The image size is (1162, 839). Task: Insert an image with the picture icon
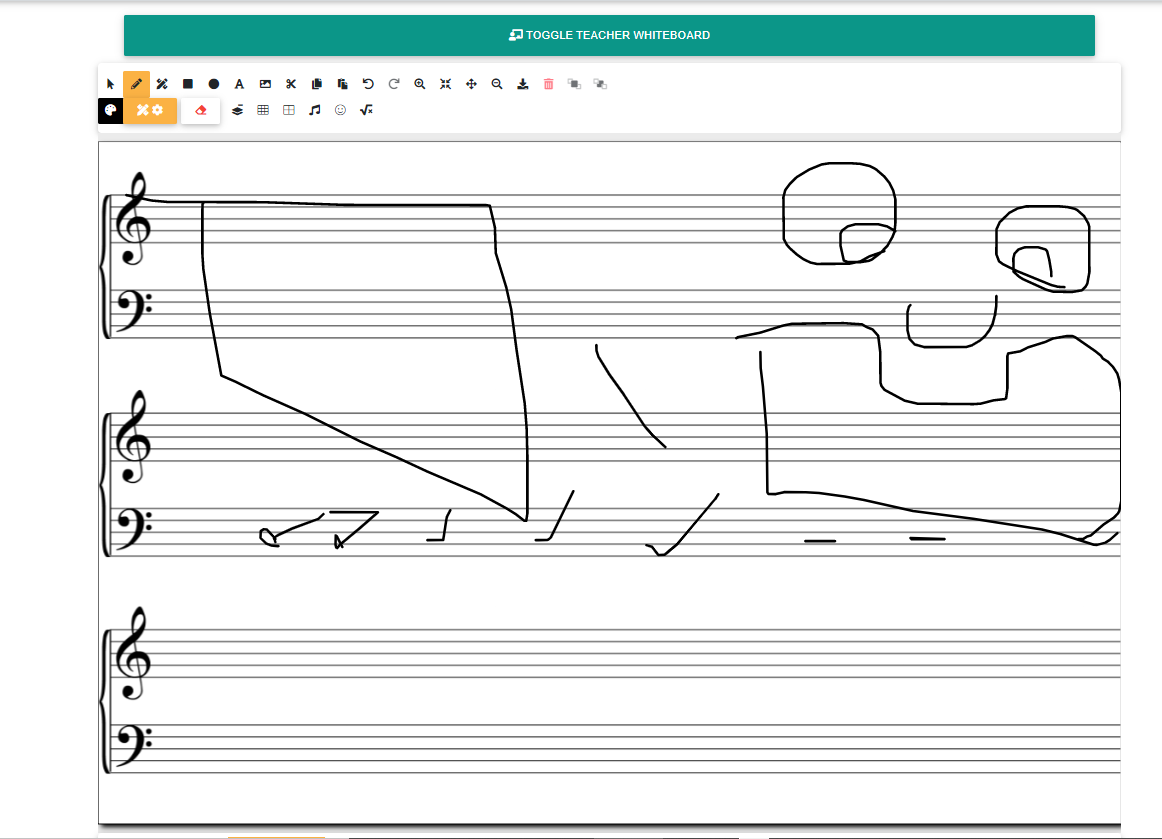pyautogui.click(x=265, y=84)
